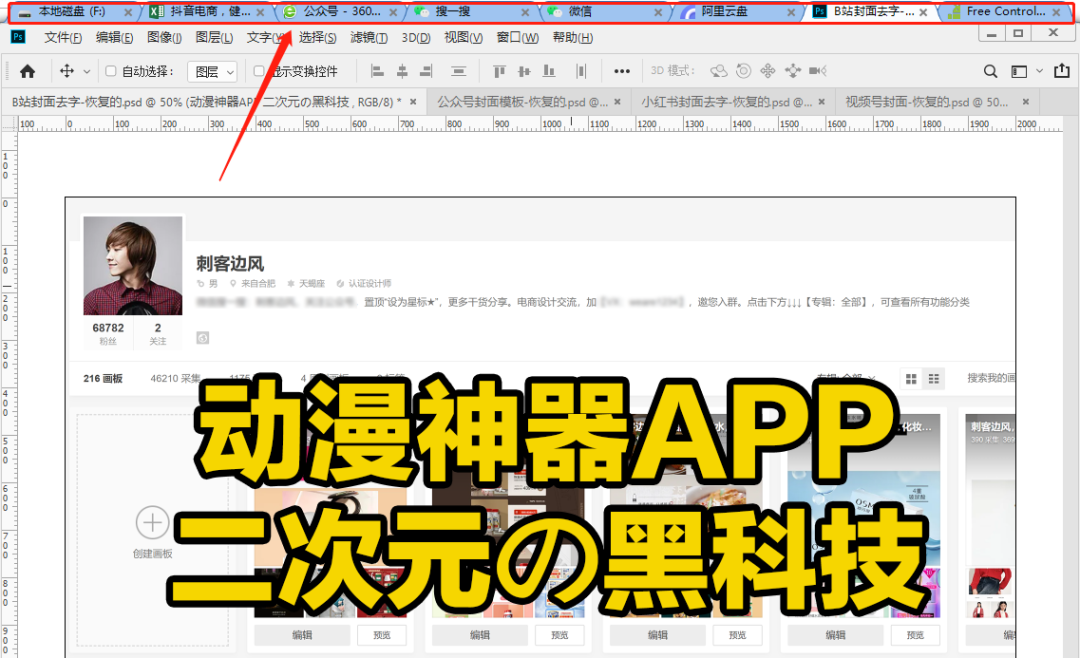Close the 公众号封面模板 document tab
Screen dimensions: 1080x658
(x=618, y=102)
